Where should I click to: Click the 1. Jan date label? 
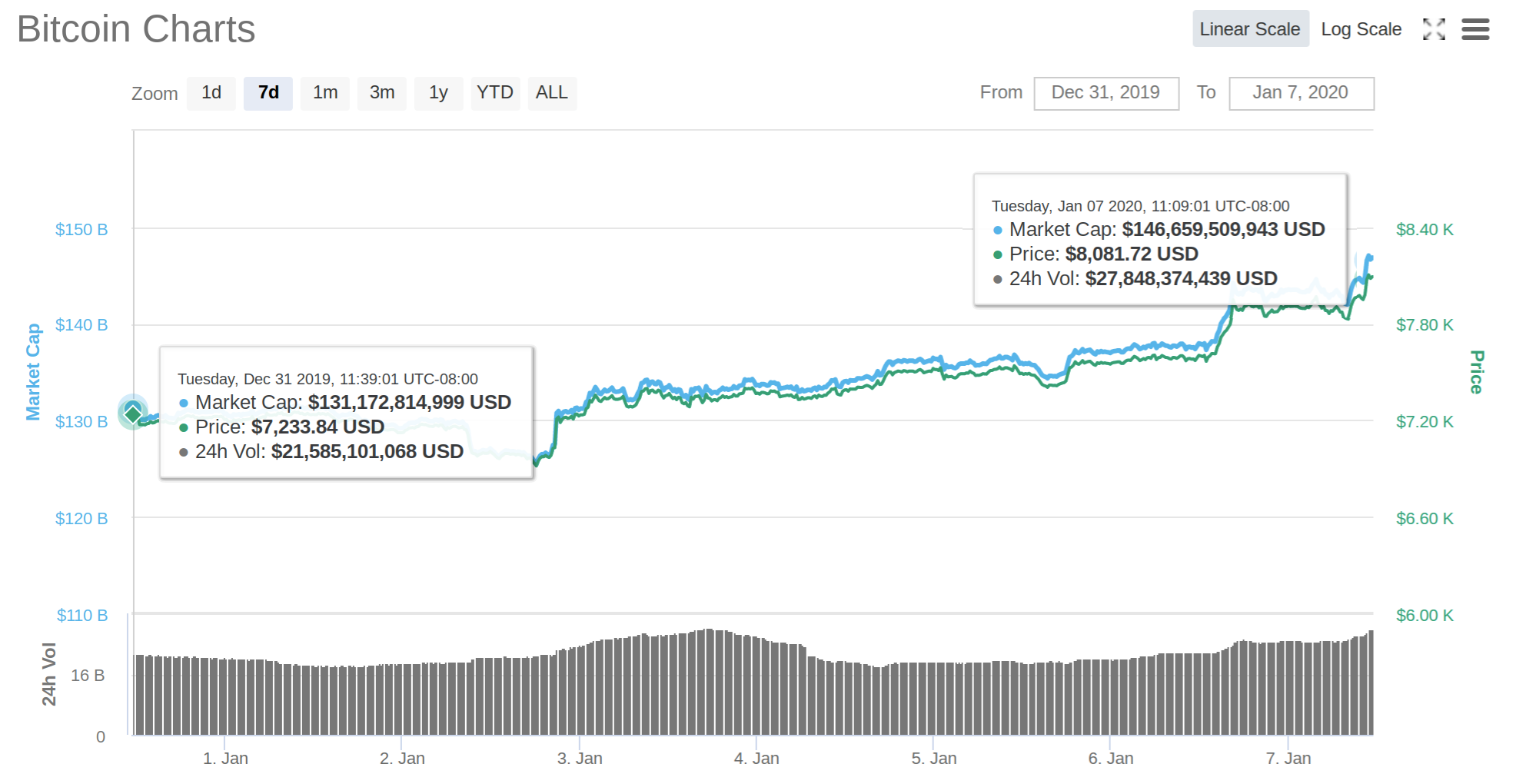pyautogui.click(x=225, y=759)
